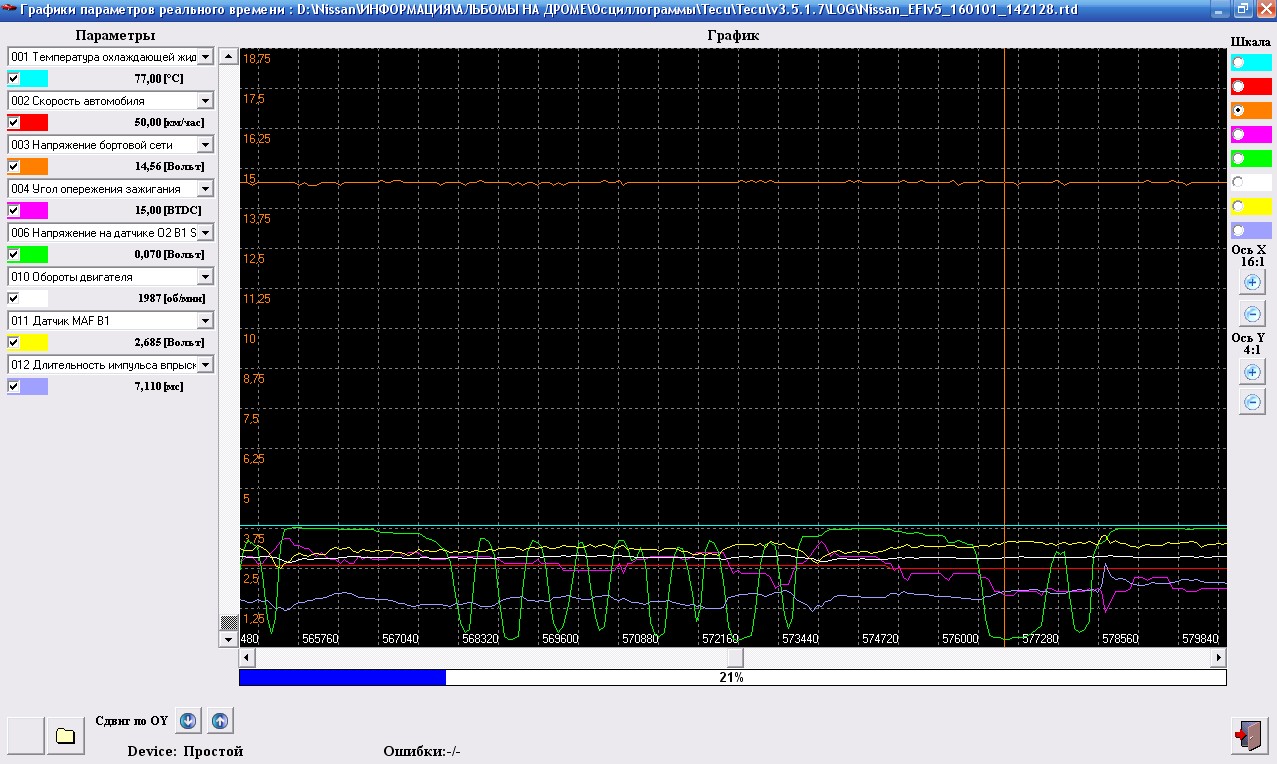Click the blank button beside folder icon
The width and height of the screenshot is (1277, 764).
pyautogui.click(x=26, y=736)
